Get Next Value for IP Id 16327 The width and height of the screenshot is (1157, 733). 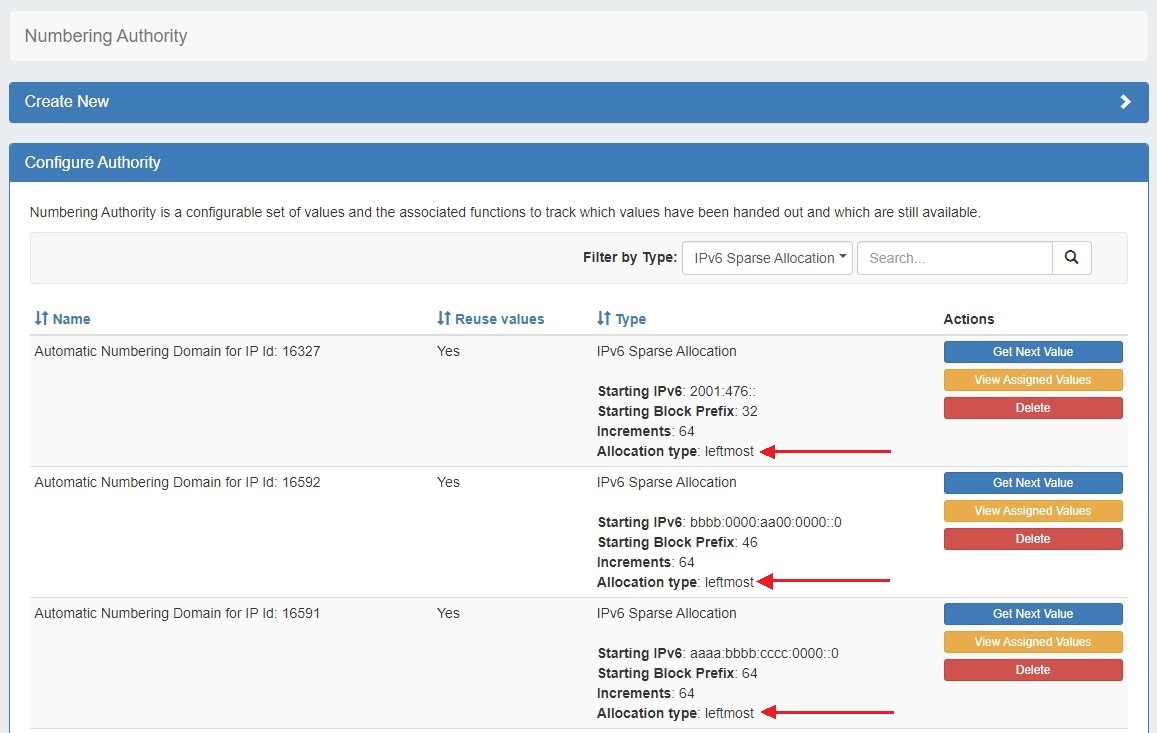tap(1032, 352)
